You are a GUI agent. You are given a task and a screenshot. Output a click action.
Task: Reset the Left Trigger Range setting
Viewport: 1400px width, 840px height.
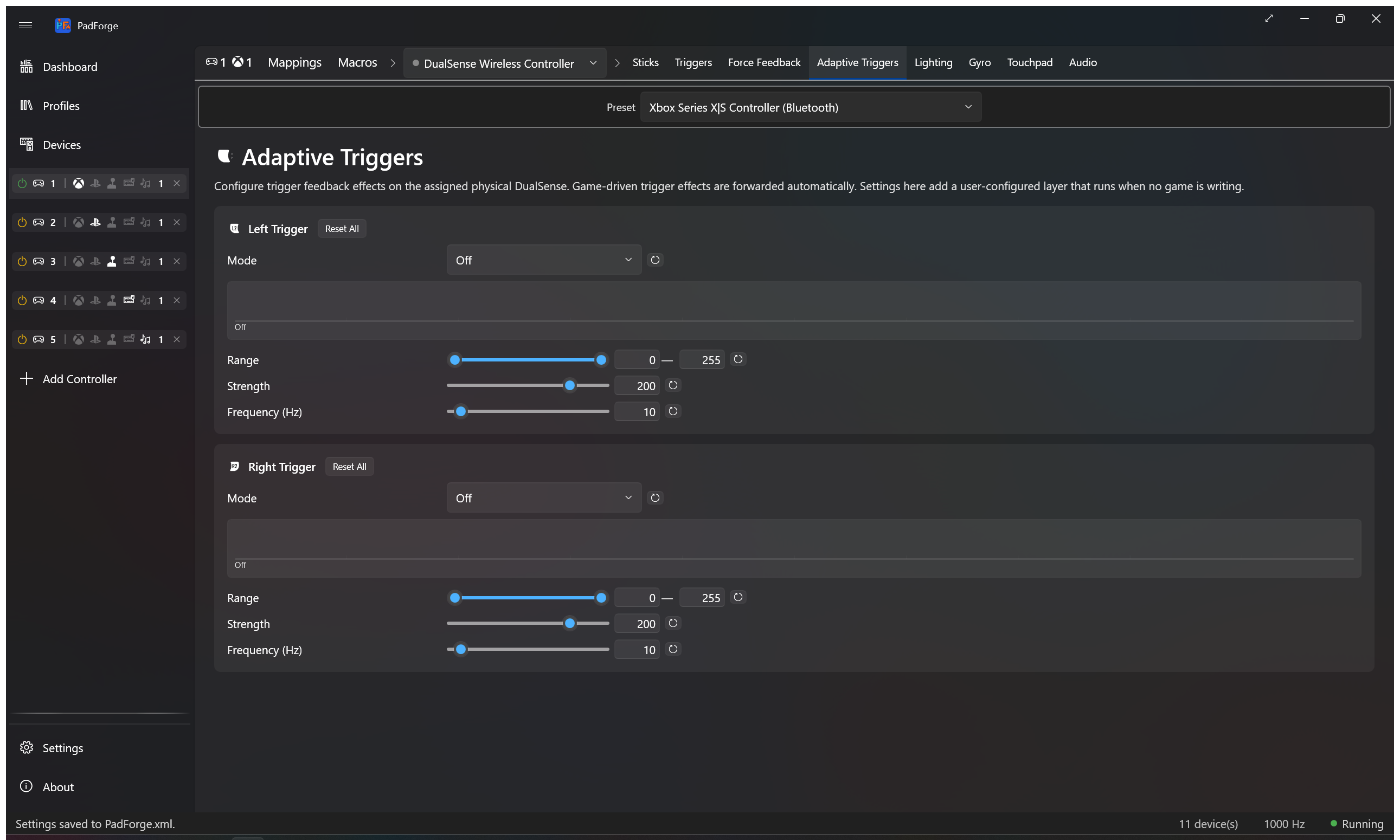point(738,359)
